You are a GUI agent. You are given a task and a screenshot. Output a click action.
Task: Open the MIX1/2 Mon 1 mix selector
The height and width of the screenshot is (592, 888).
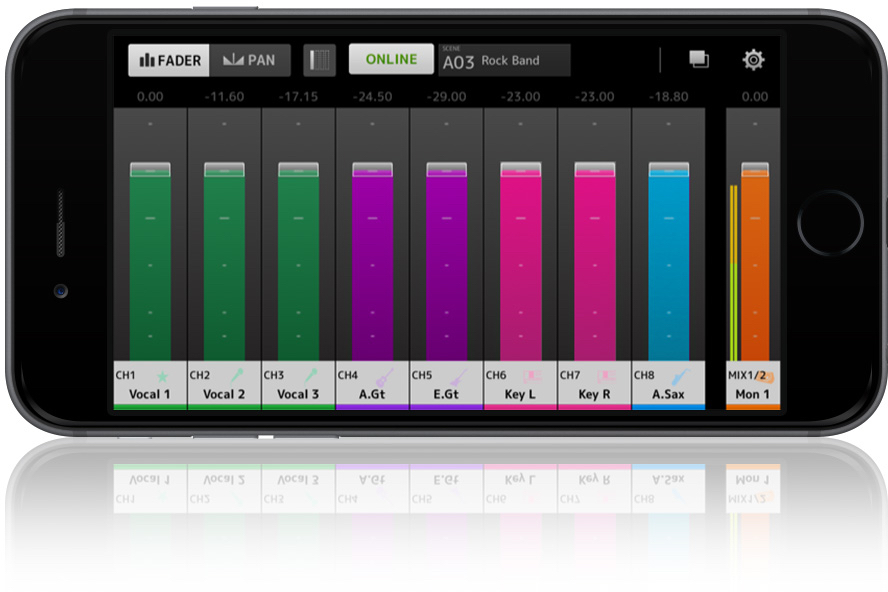coord(753,385)
